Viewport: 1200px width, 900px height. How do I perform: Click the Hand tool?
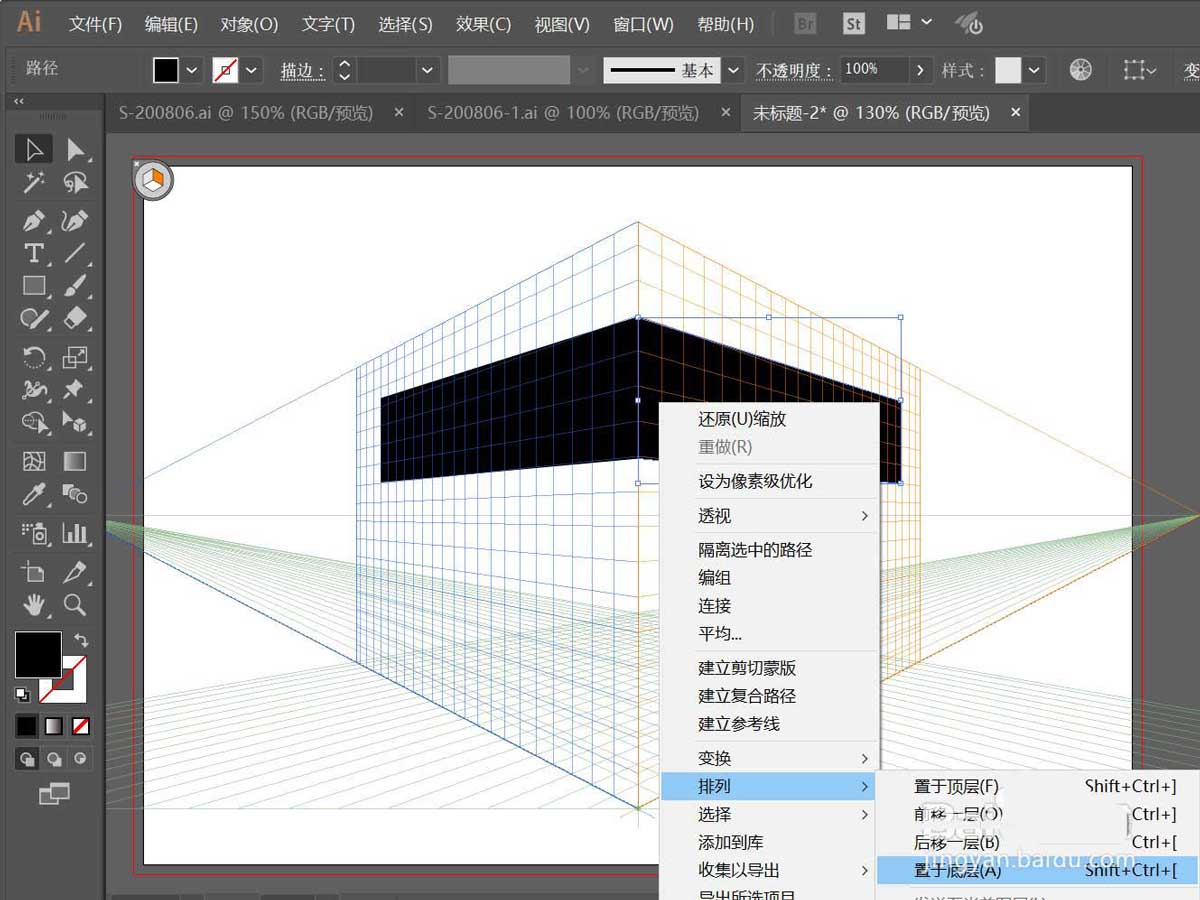click(x=34, y=605)
